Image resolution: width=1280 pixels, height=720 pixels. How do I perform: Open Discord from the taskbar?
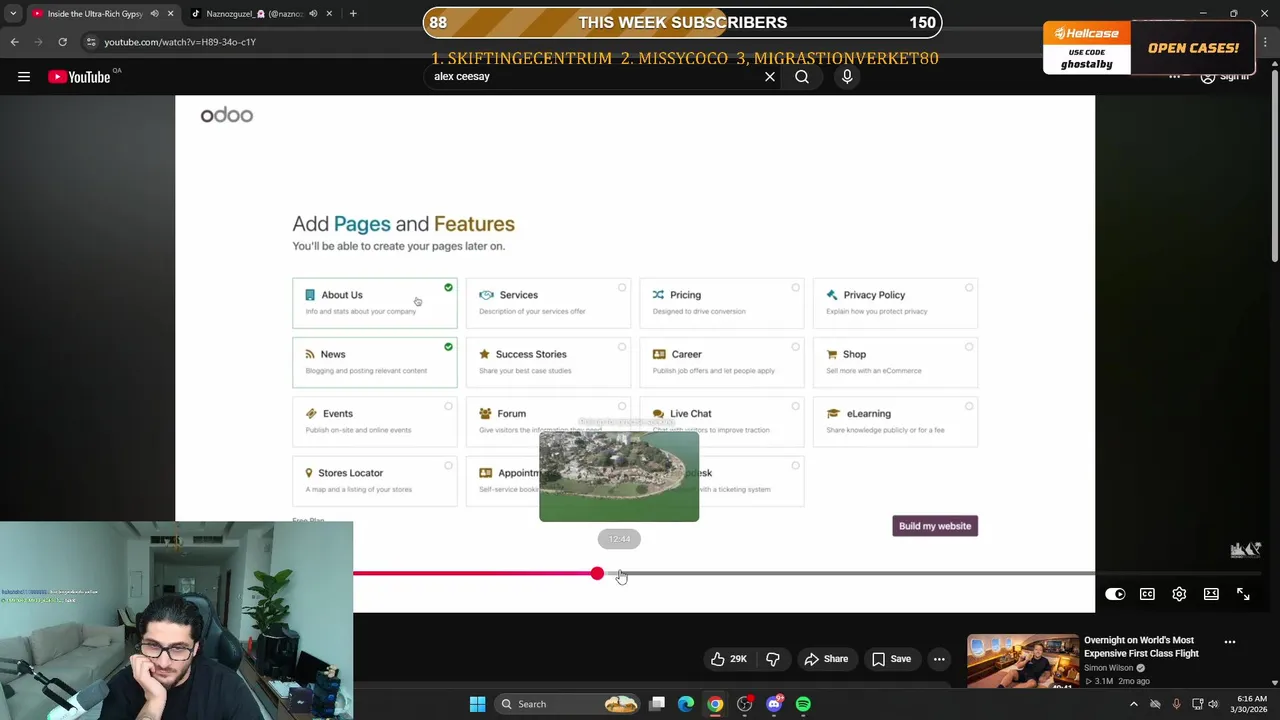click(774, 704)
